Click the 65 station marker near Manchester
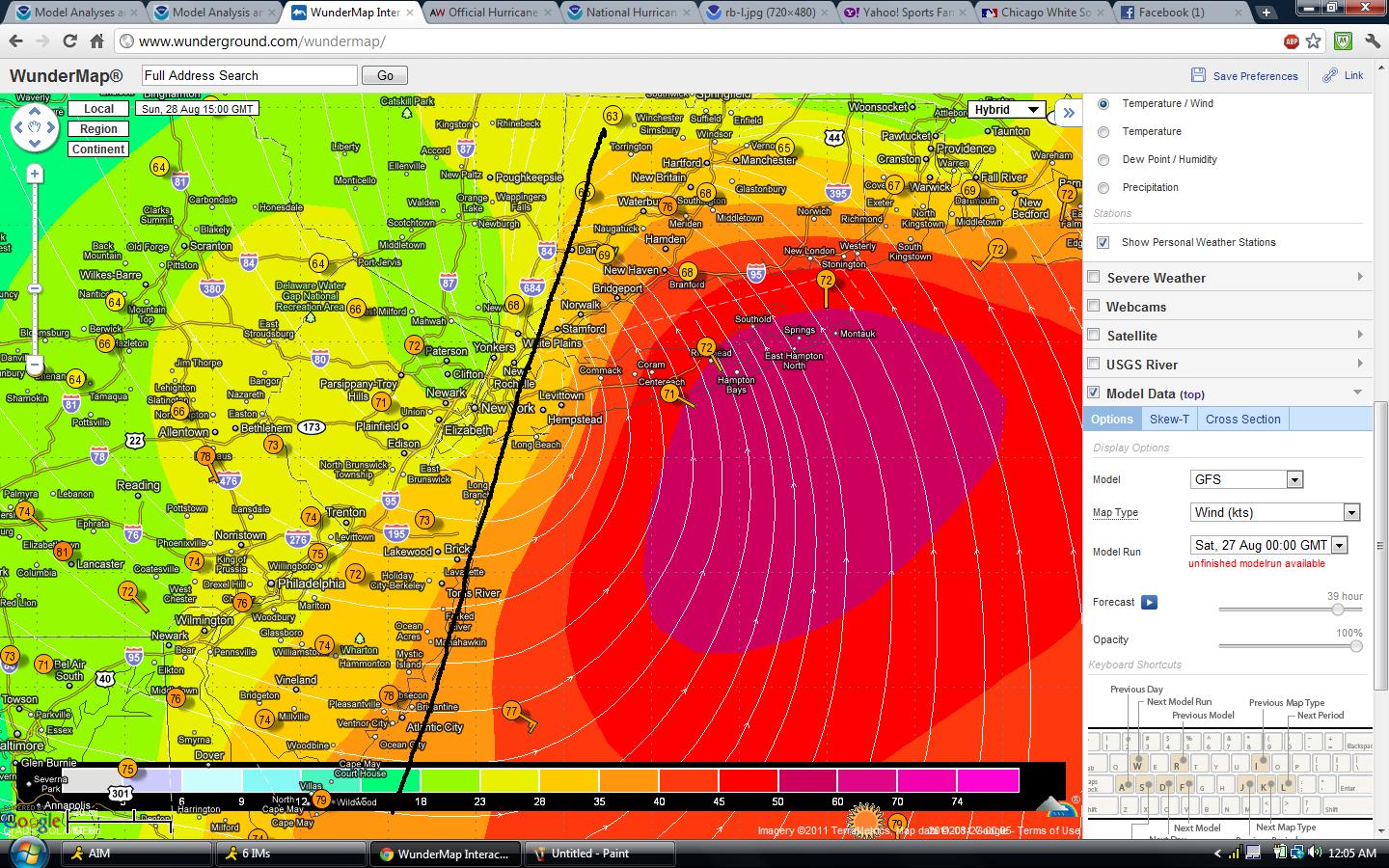The width and height of the screenshot is (1389, 868). [784, 148]
